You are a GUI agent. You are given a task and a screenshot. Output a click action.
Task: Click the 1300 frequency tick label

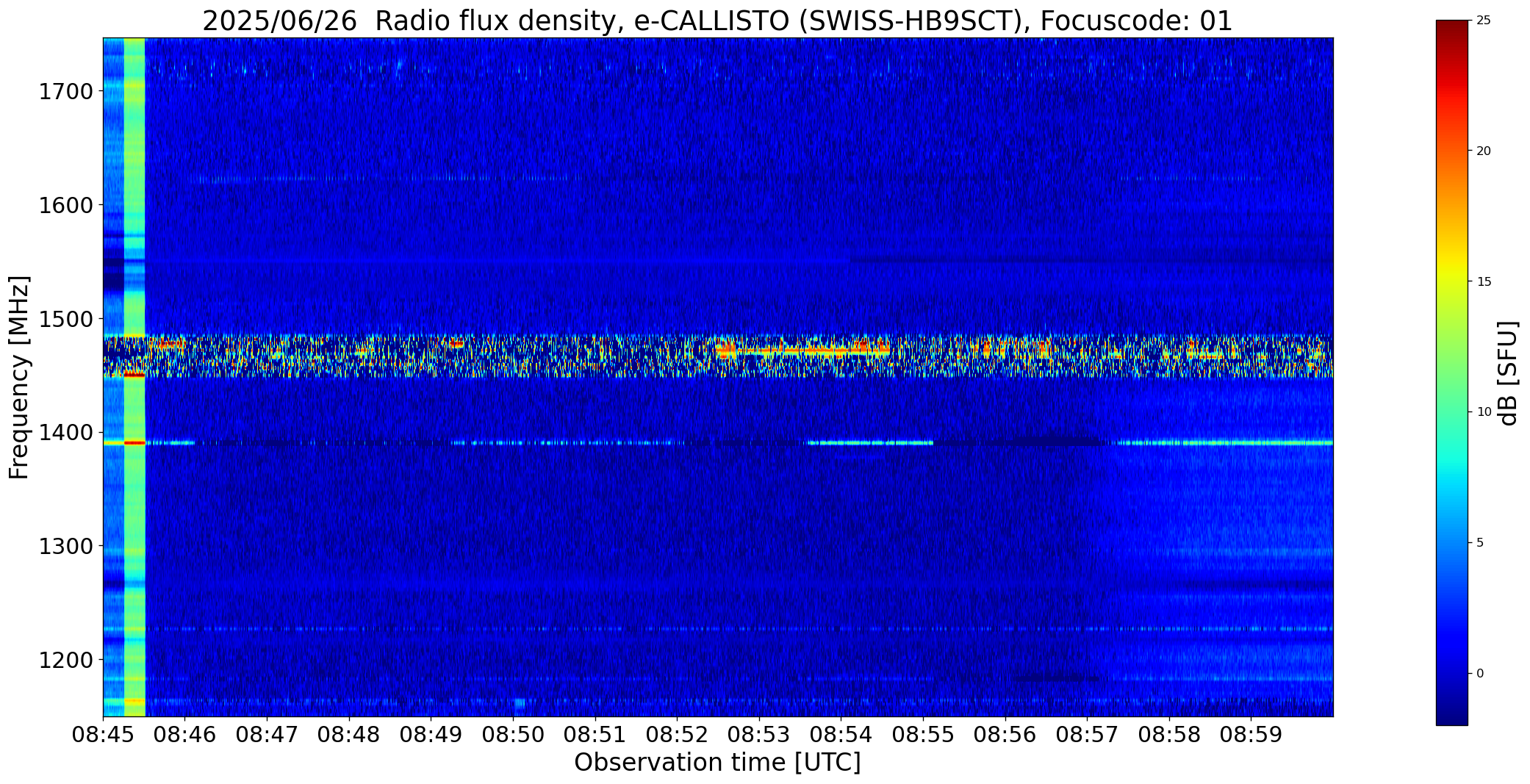point(65,547)
